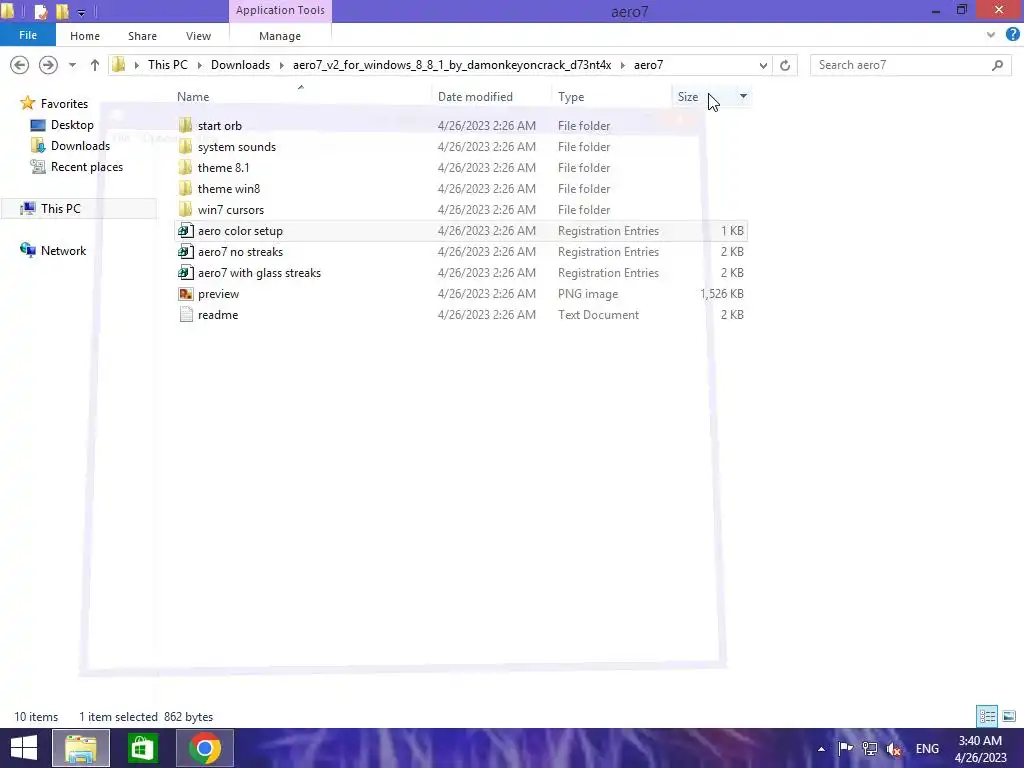
Task: Go up one folder level
Action: [95, 65]
